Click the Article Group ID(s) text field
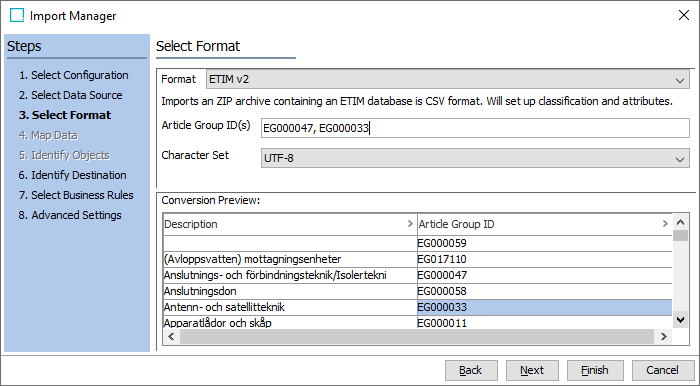The width and height of the screenshot is (700, 386). coord(475,129)
